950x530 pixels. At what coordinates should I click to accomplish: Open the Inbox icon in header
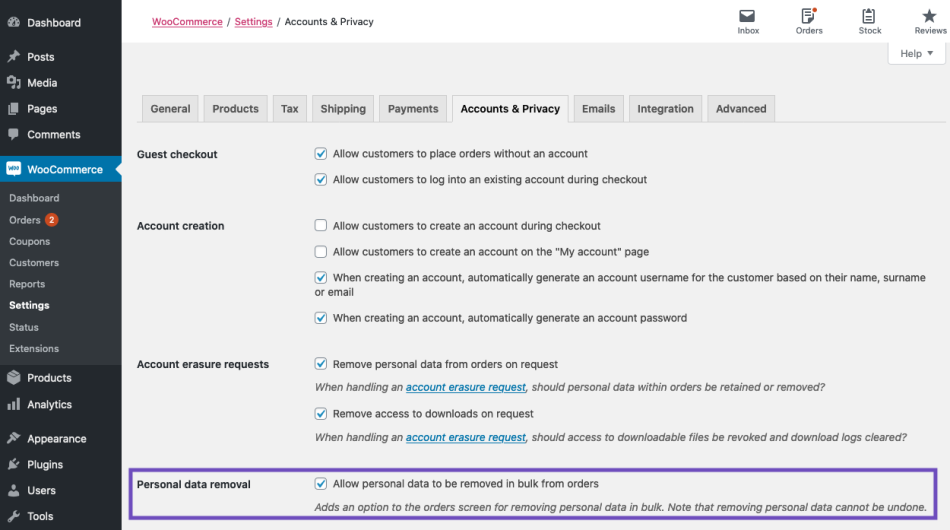(747, 16)
